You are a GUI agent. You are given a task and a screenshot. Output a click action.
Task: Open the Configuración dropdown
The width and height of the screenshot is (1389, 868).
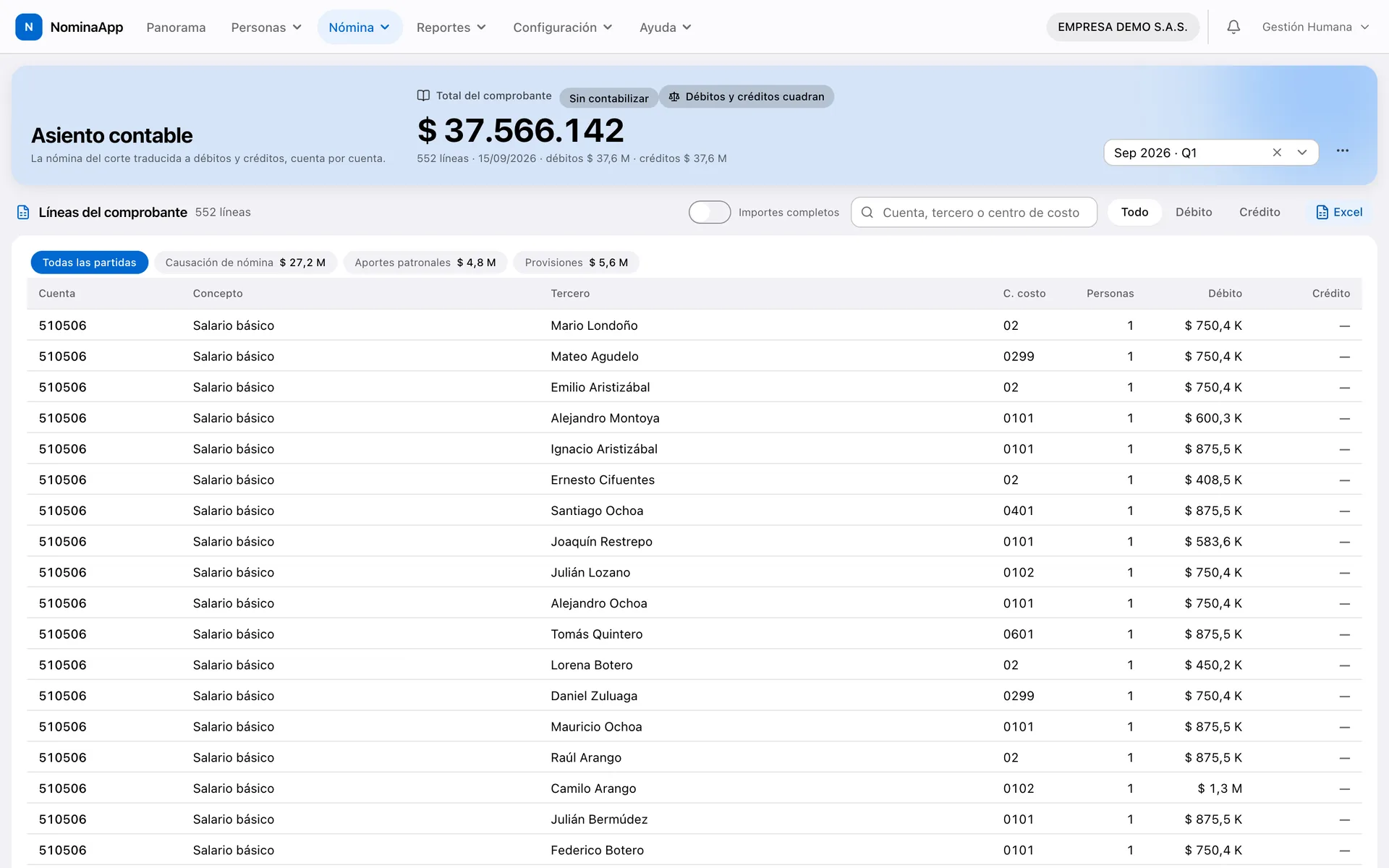[x=563, y=27]
